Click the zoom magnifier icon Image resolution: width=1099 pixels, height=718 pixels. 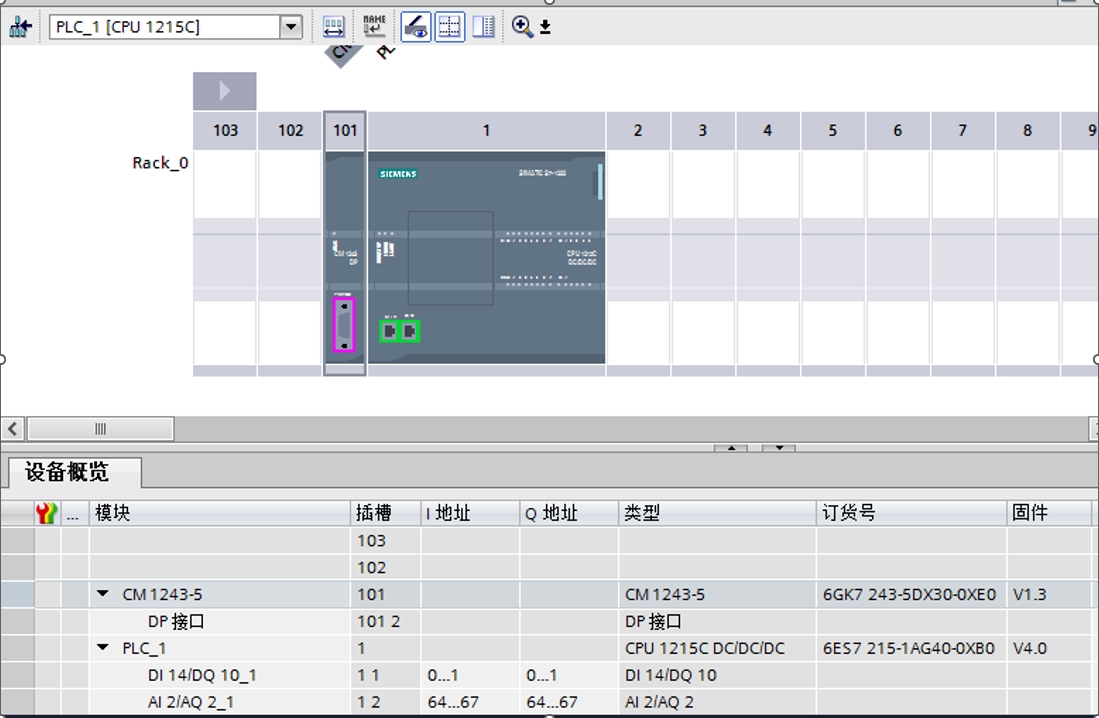[522, 27]
